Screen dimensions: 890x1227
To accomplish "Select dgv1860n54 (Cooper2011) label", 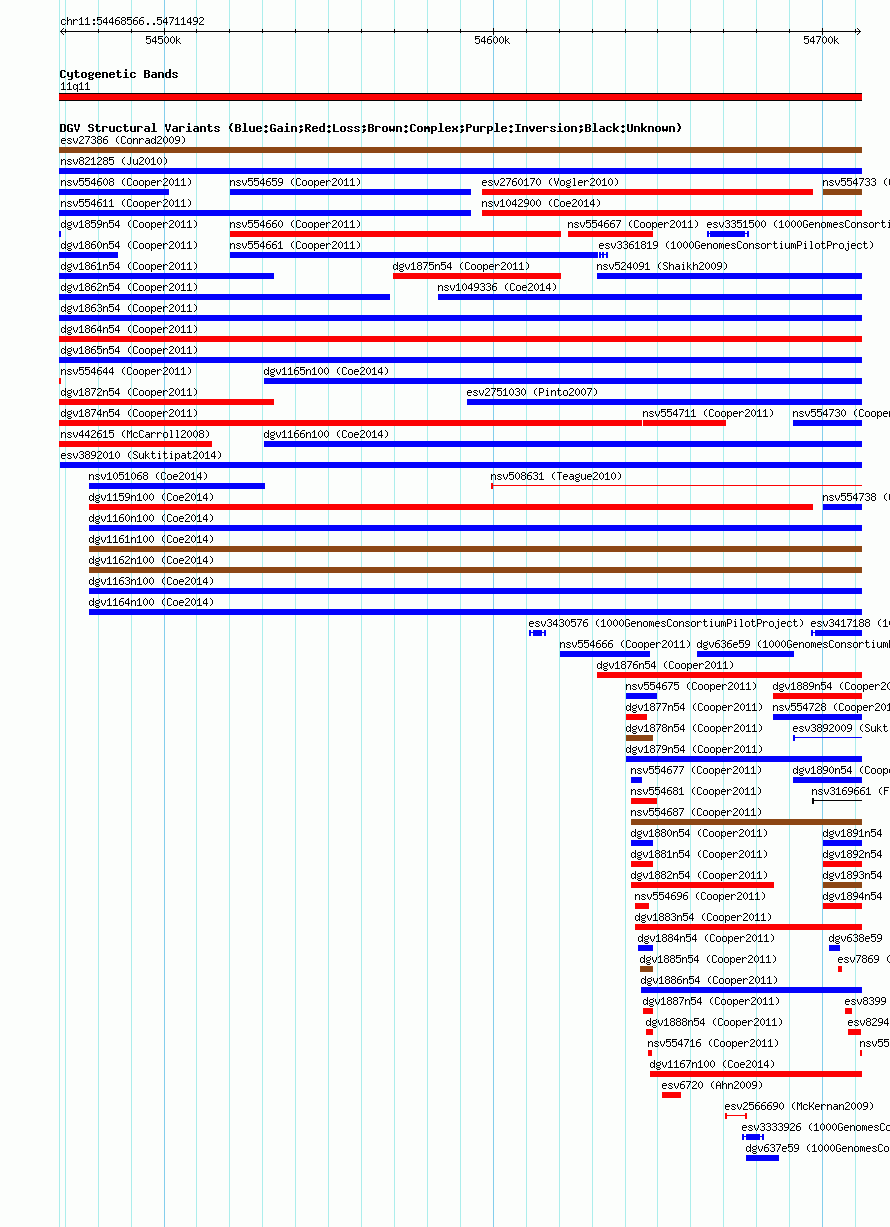I will 129,245.
